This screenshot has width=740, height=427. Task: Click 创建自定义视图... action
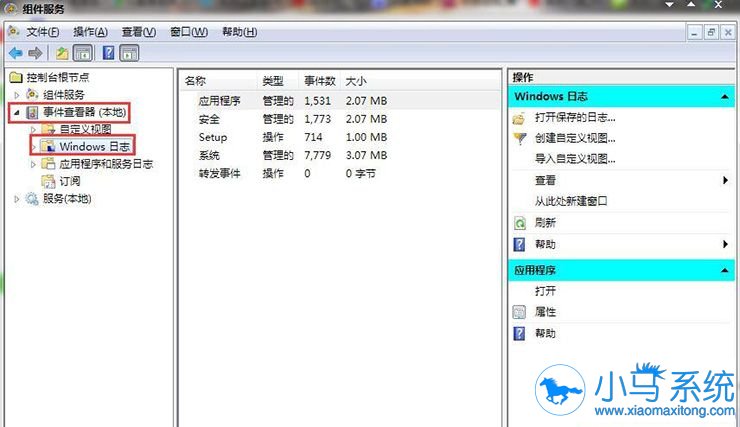(575, 138)
